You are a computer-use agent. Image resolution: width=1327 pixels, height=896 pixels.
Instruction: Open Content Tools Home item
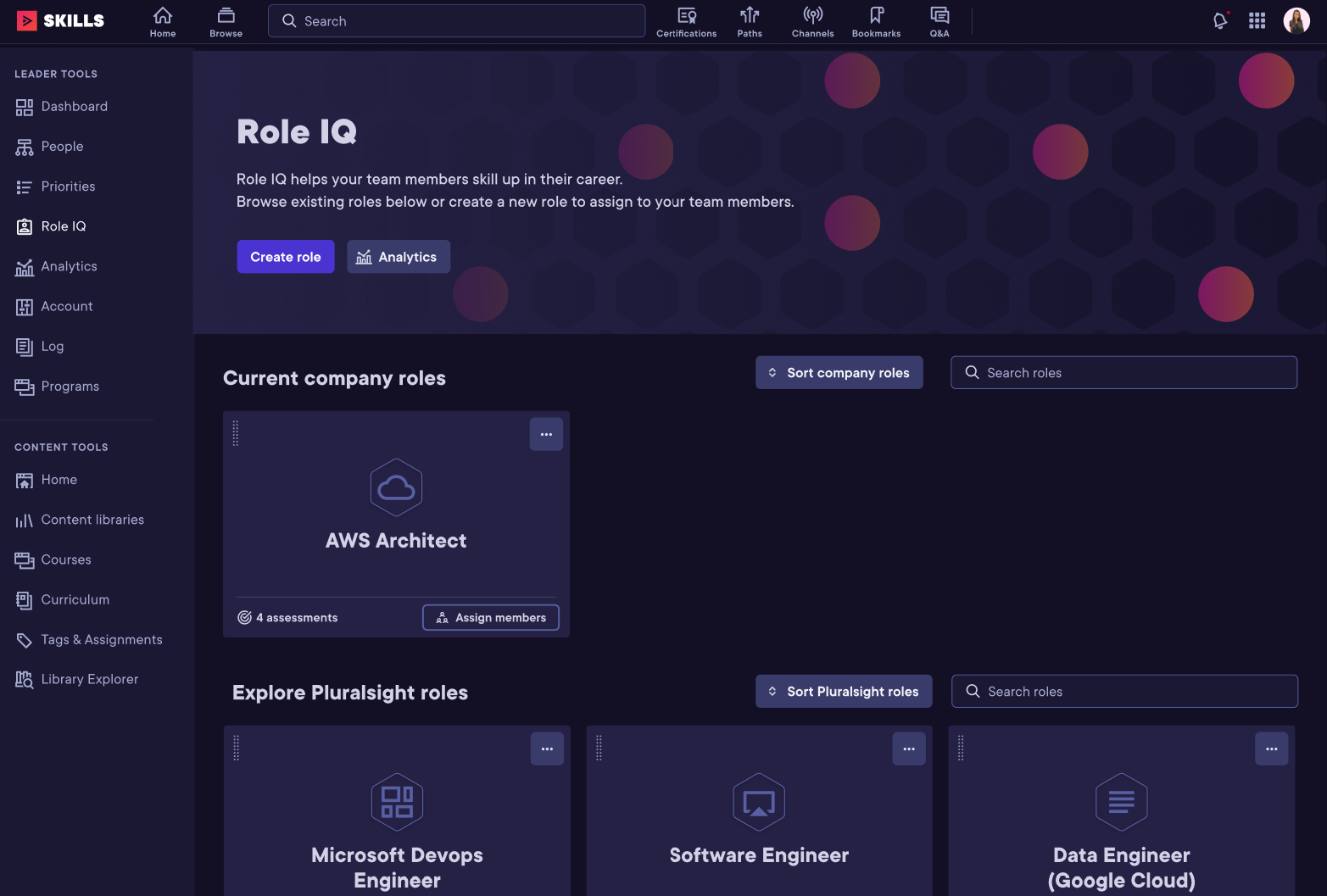[46, 480]
